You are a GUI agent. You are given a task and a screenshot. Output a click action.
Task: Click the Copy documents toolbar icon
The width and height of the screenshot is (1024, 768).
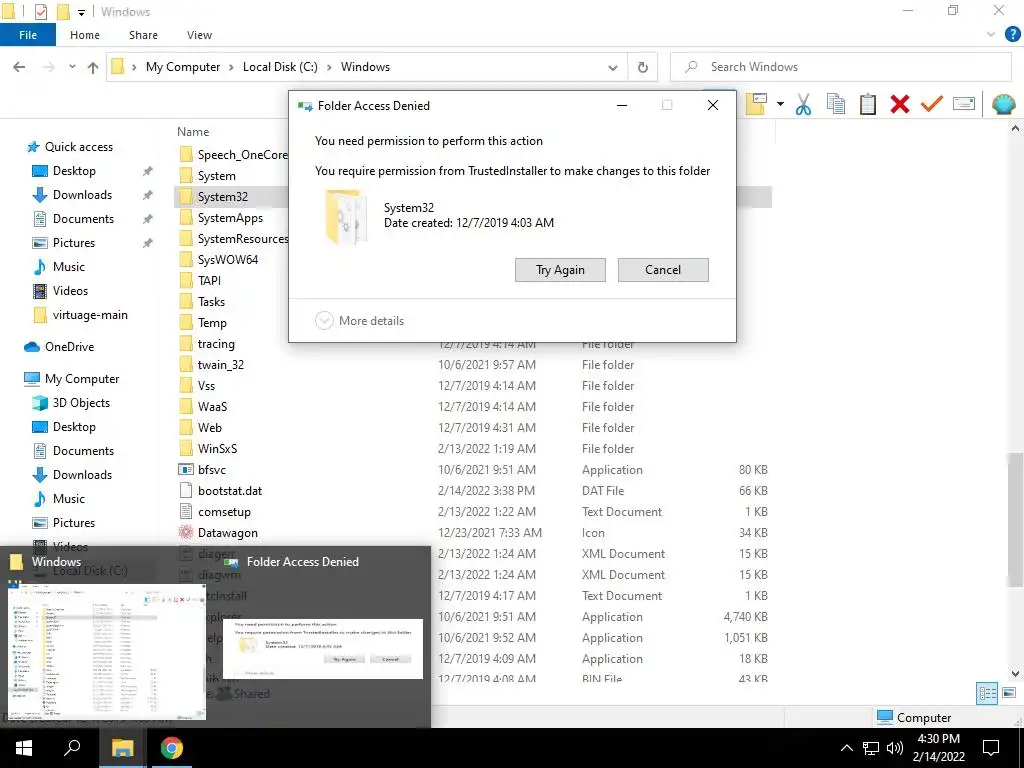[836, 104]
